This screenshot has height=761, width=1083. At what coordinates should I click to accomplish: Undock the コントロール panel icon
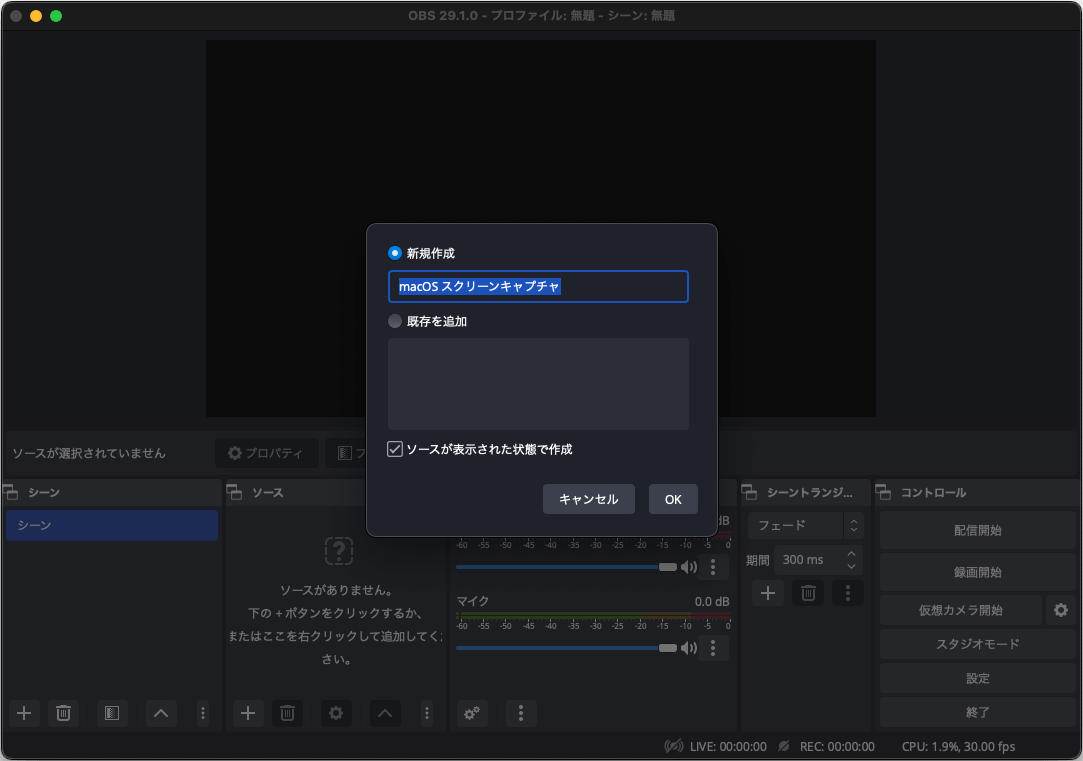pyautogui.click(x=883, y=492)
